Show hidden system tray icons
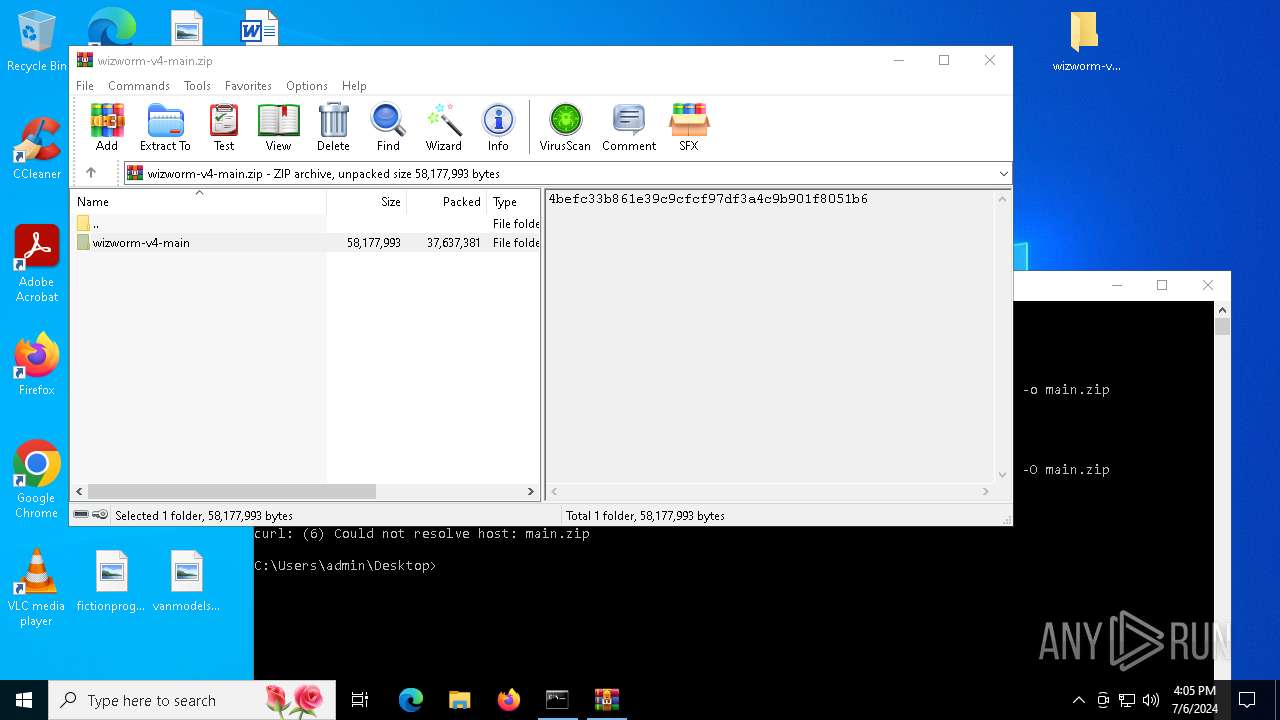Image resolution: width=1280 pixels, height=720 pixels. [x=1078, y=700]
